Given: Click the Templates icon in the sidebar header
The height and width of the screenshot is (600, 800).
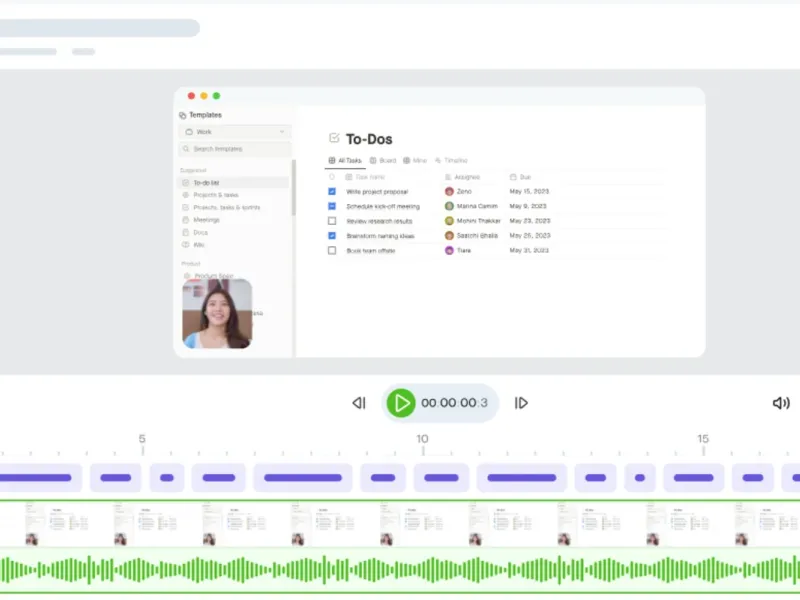Looking at the screenshot, I should click(183, 115).
